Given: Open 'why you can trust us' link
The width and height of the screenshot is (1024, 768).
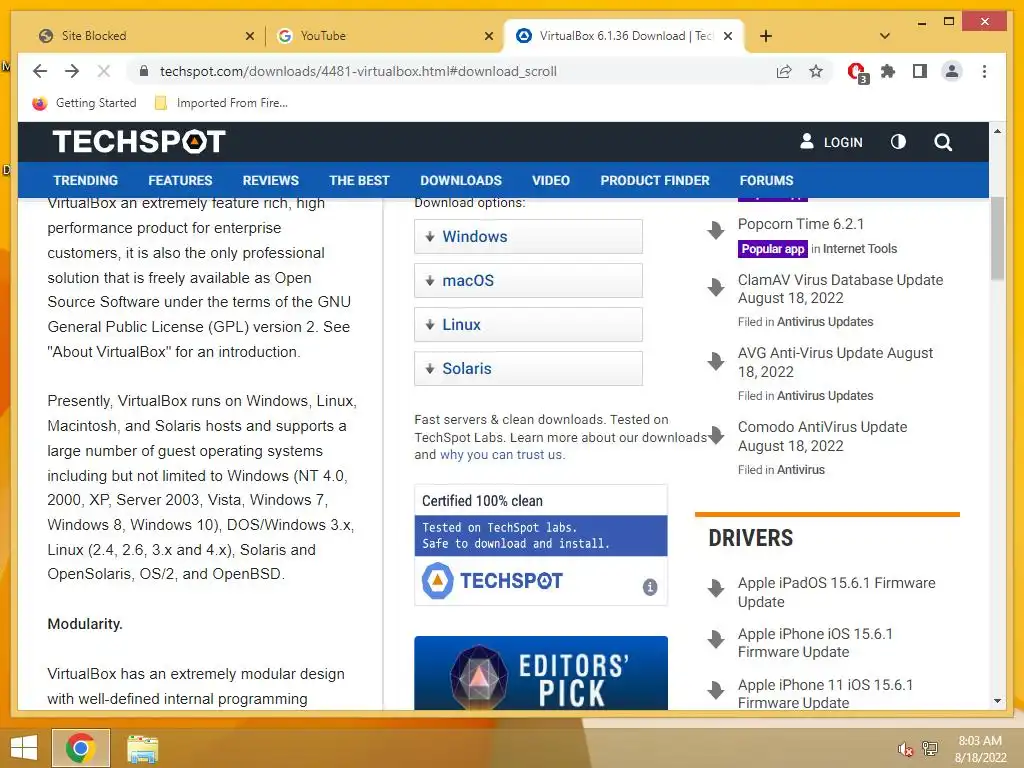Looking at the screenshot, I should click(501, 455).
